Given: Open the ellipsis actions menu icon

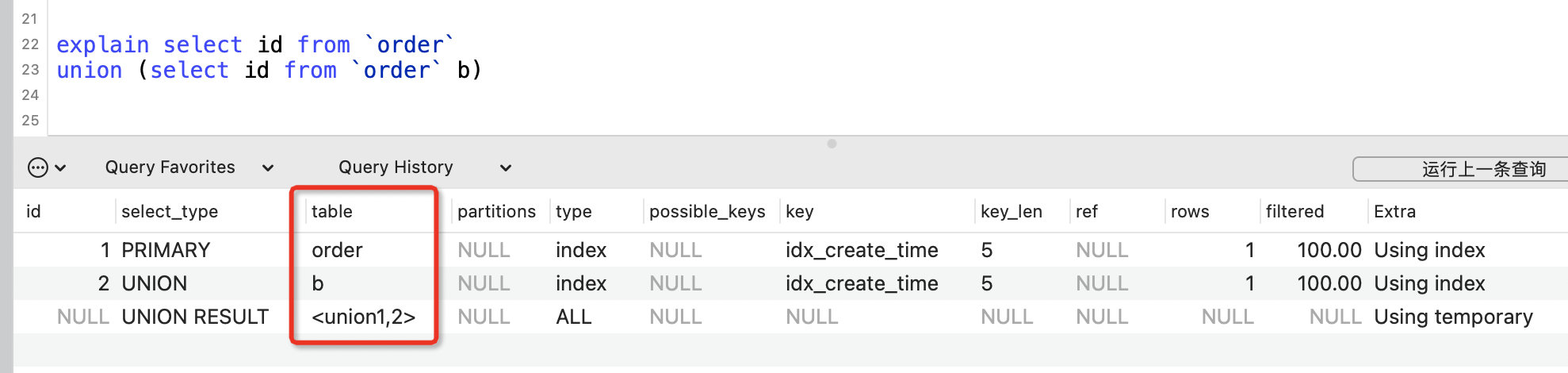Looking at the screenshot, I should [38, 167].
